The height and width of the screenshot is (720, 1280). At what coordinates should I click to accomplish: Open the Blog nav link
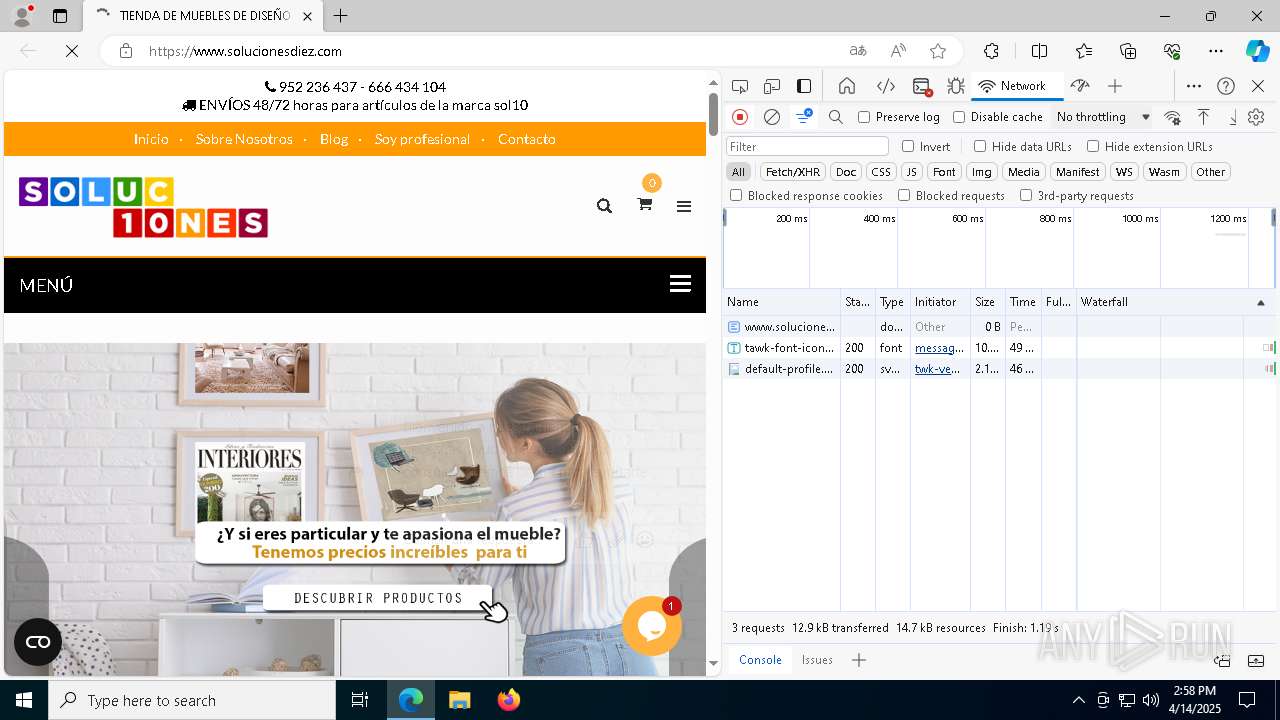[334, 139]
